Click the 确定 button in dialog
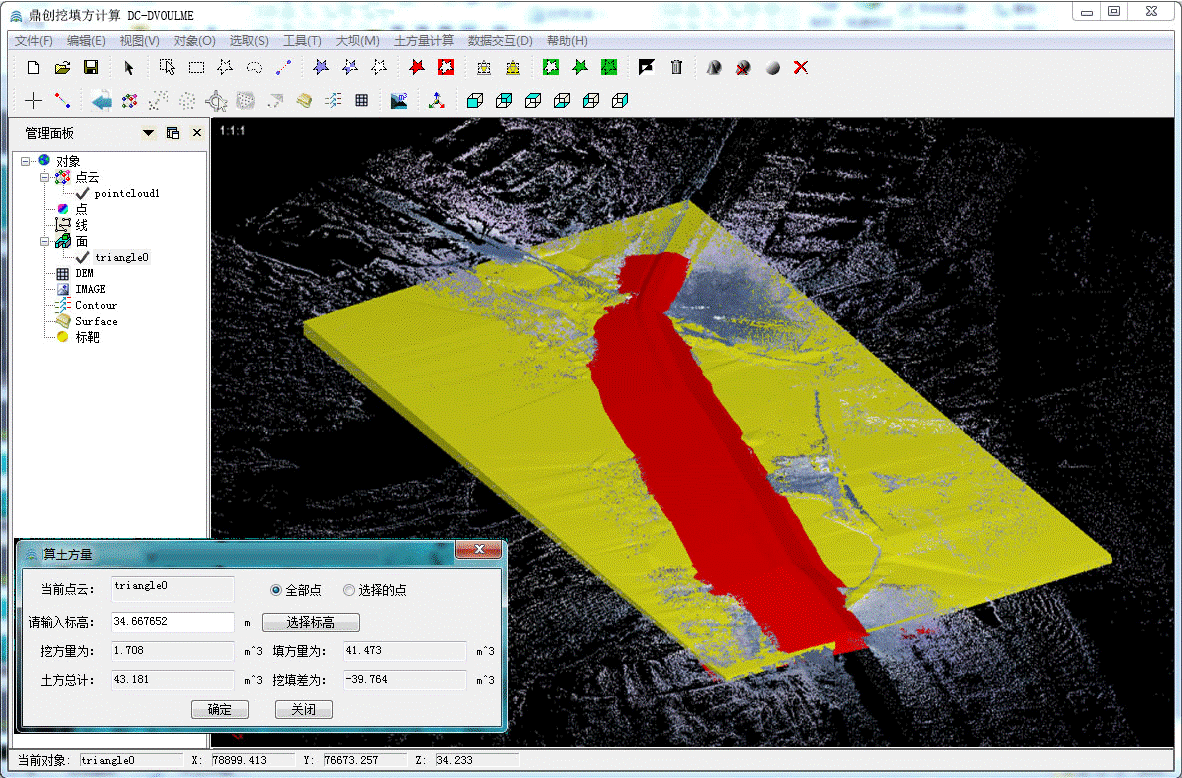 pyautogui.click(x=219, y=709)
